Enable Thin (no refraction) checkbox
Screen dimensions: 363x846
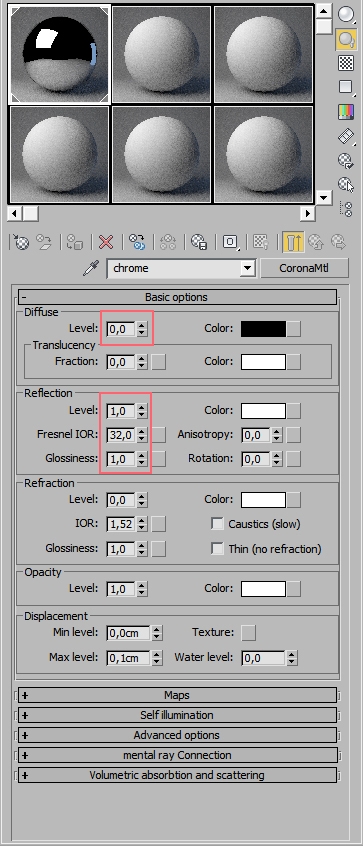[x=217, y=548]
